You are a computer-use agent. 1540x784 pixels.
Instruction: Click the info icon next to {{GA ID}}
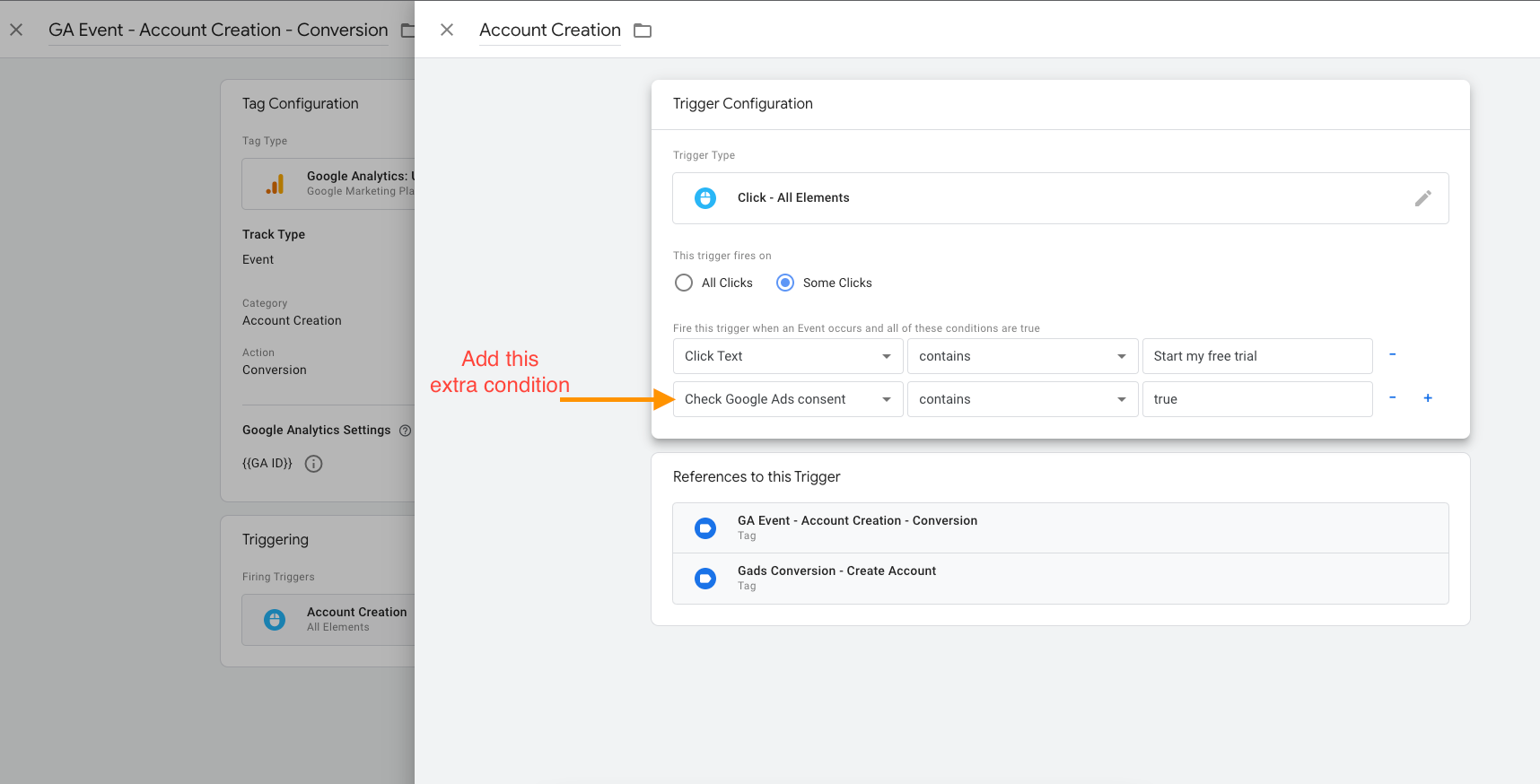(313, 464)
